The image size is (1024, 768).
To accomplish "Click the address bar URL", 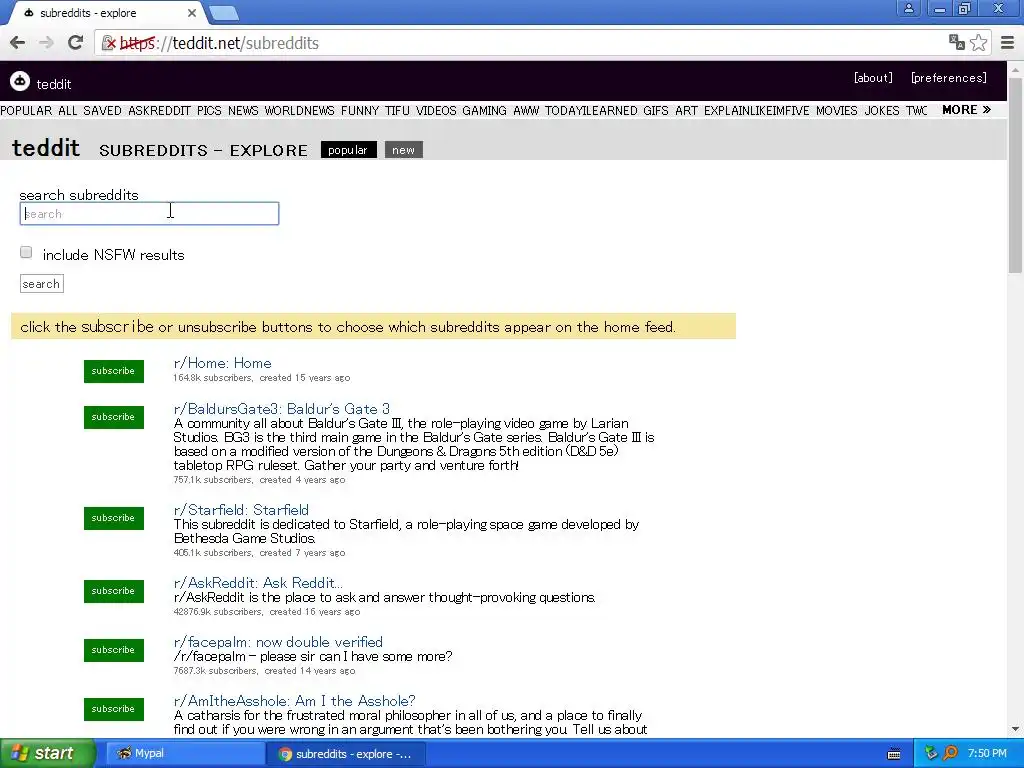I will [x=219, y=43].
